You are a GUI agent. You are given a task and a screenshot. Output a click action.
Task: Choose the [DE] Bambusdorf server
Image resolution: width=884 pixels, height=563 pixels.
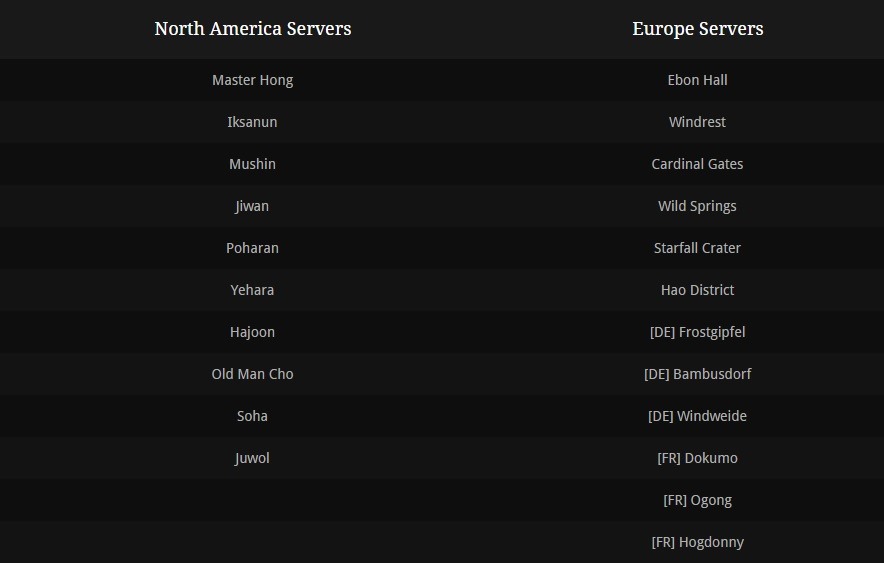(x=697, y=374)
